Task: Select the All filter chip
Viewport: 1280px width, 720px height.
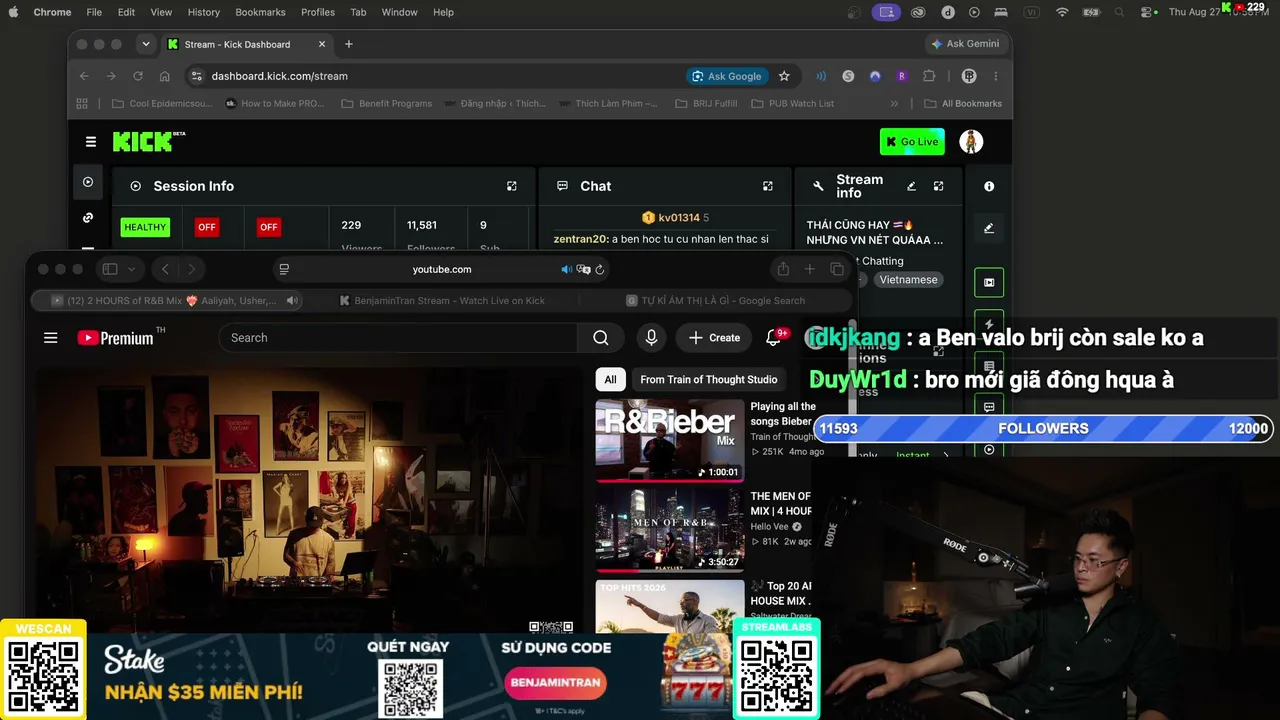Action: pyautogui.click(x=610, y=379)
